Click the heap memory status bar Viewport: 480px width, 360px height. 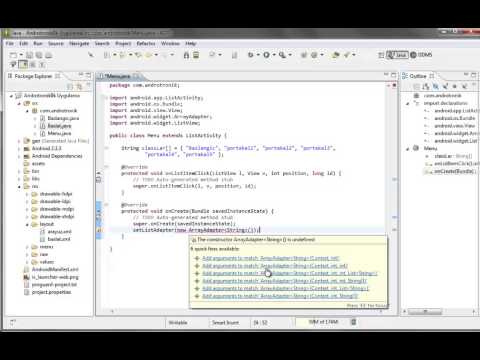click(323, 322)
